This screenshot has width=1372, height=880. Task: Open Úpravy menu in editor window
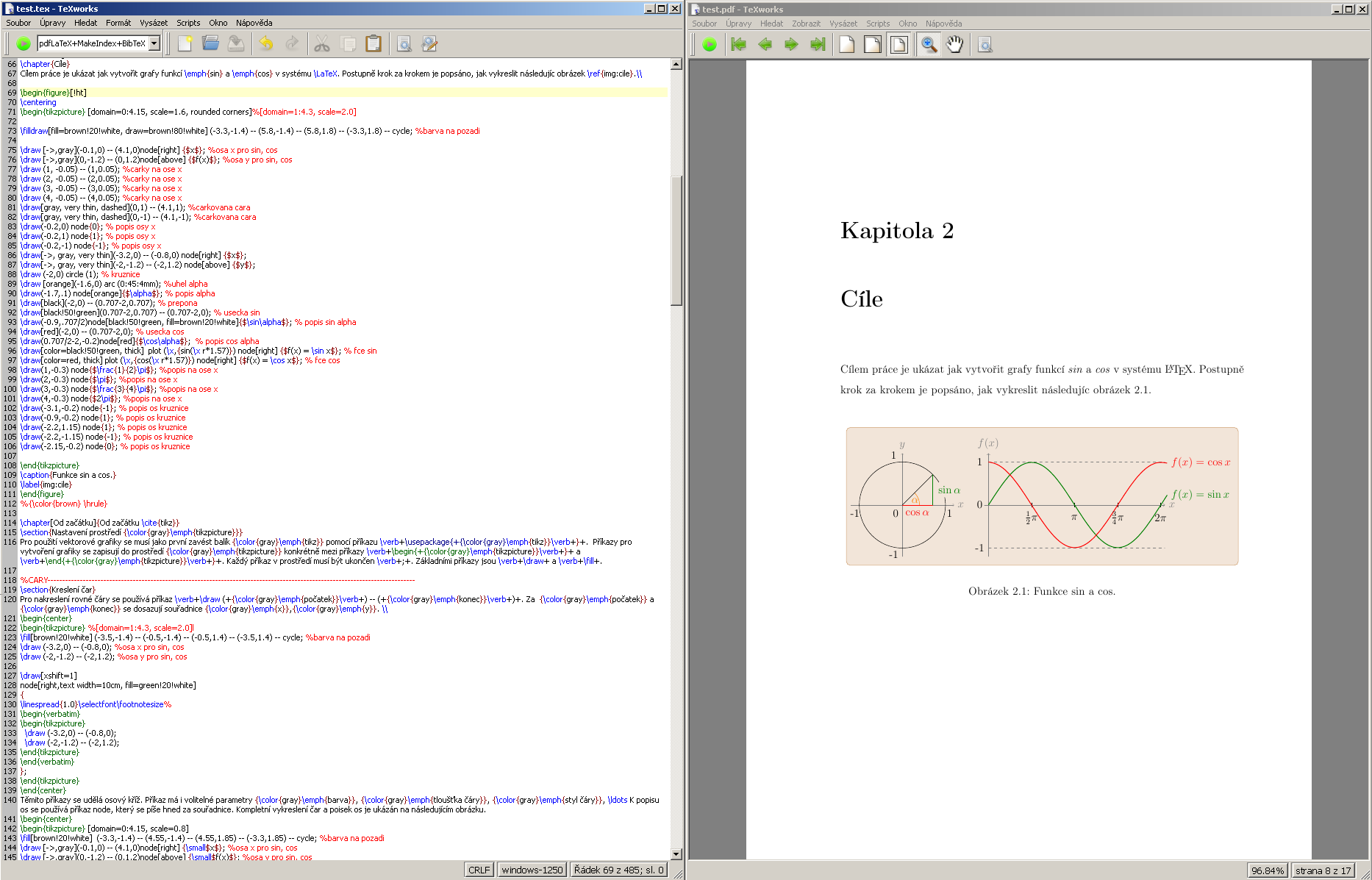53,23
